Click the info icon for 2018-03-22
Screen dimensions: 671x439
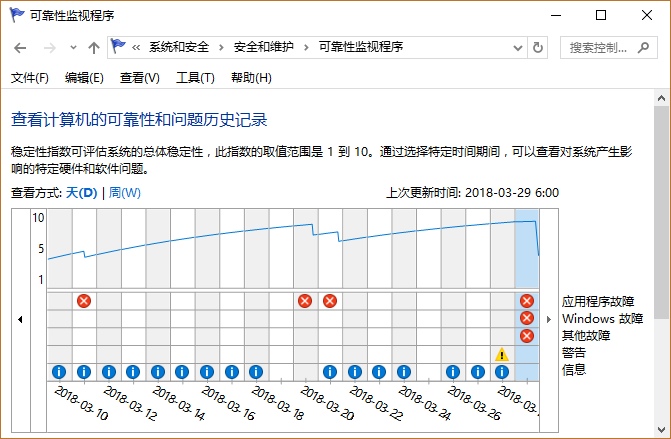coord(354,372)
